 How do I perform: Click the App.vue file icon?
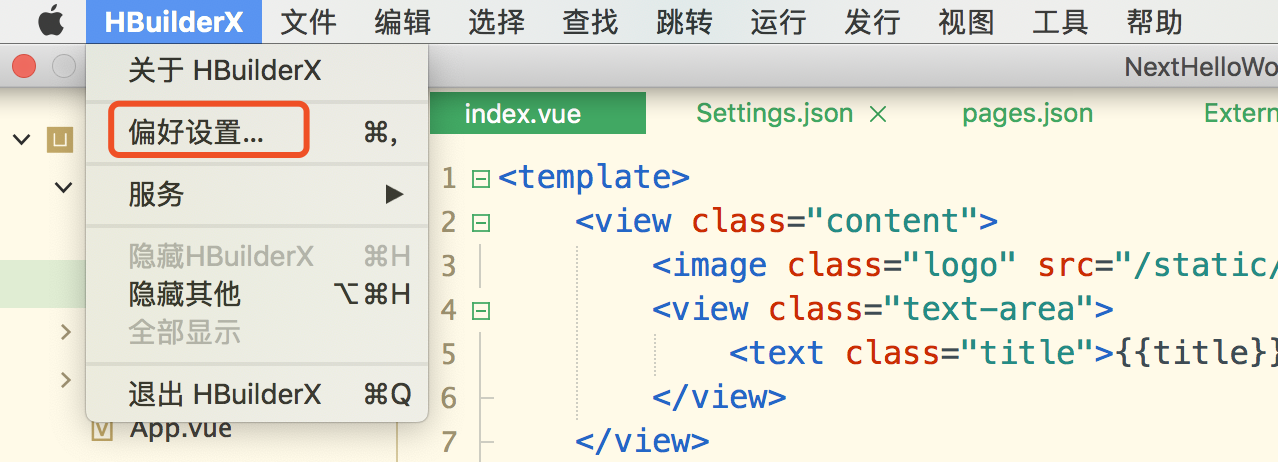click(x=102, y=430)
